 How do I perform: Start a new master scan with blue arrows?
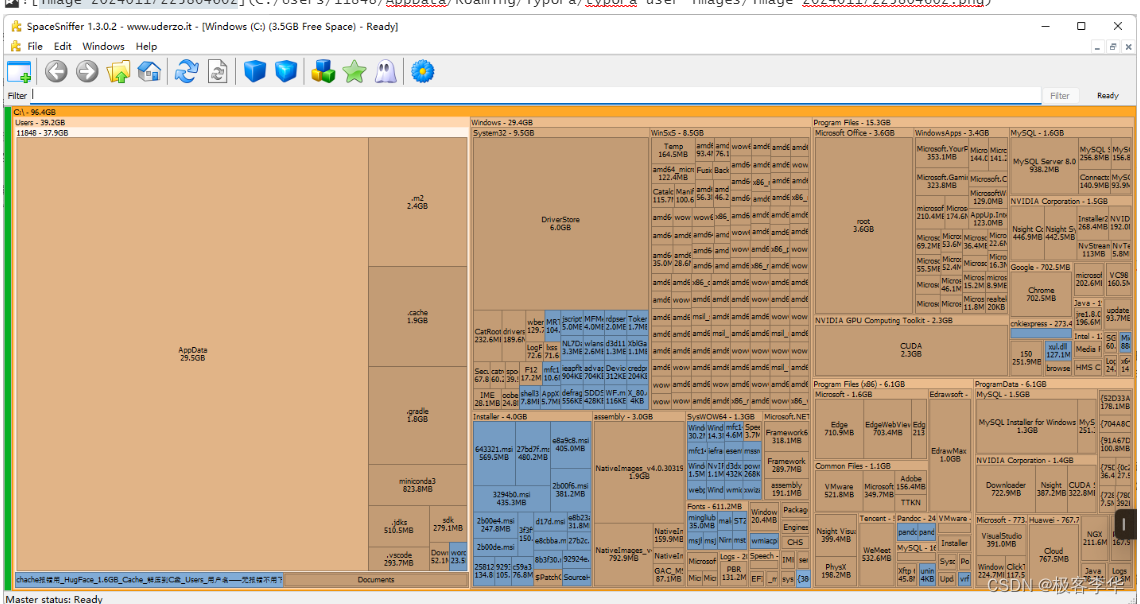click(x=187, y=71)
